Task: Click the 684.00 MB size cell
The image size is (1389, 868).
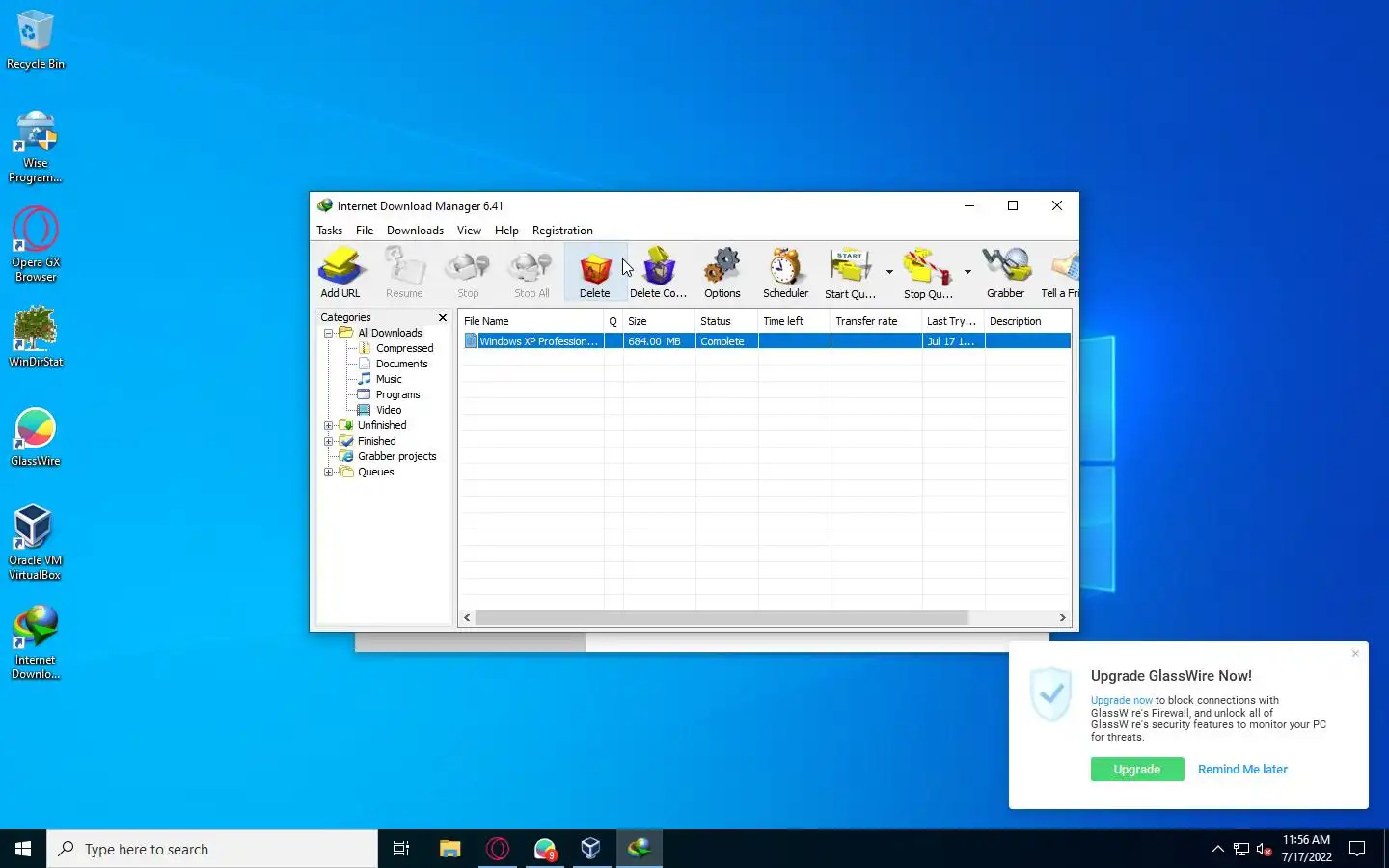Action: [x=659, y=341]
